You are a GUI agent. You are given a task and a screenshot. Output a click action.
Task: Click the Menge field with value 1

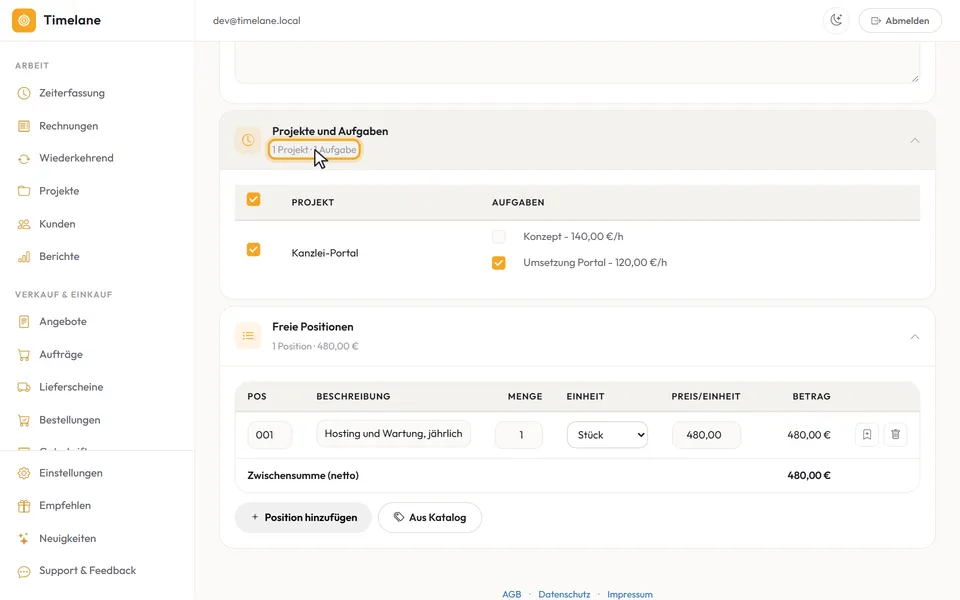(x=519, y=435)
